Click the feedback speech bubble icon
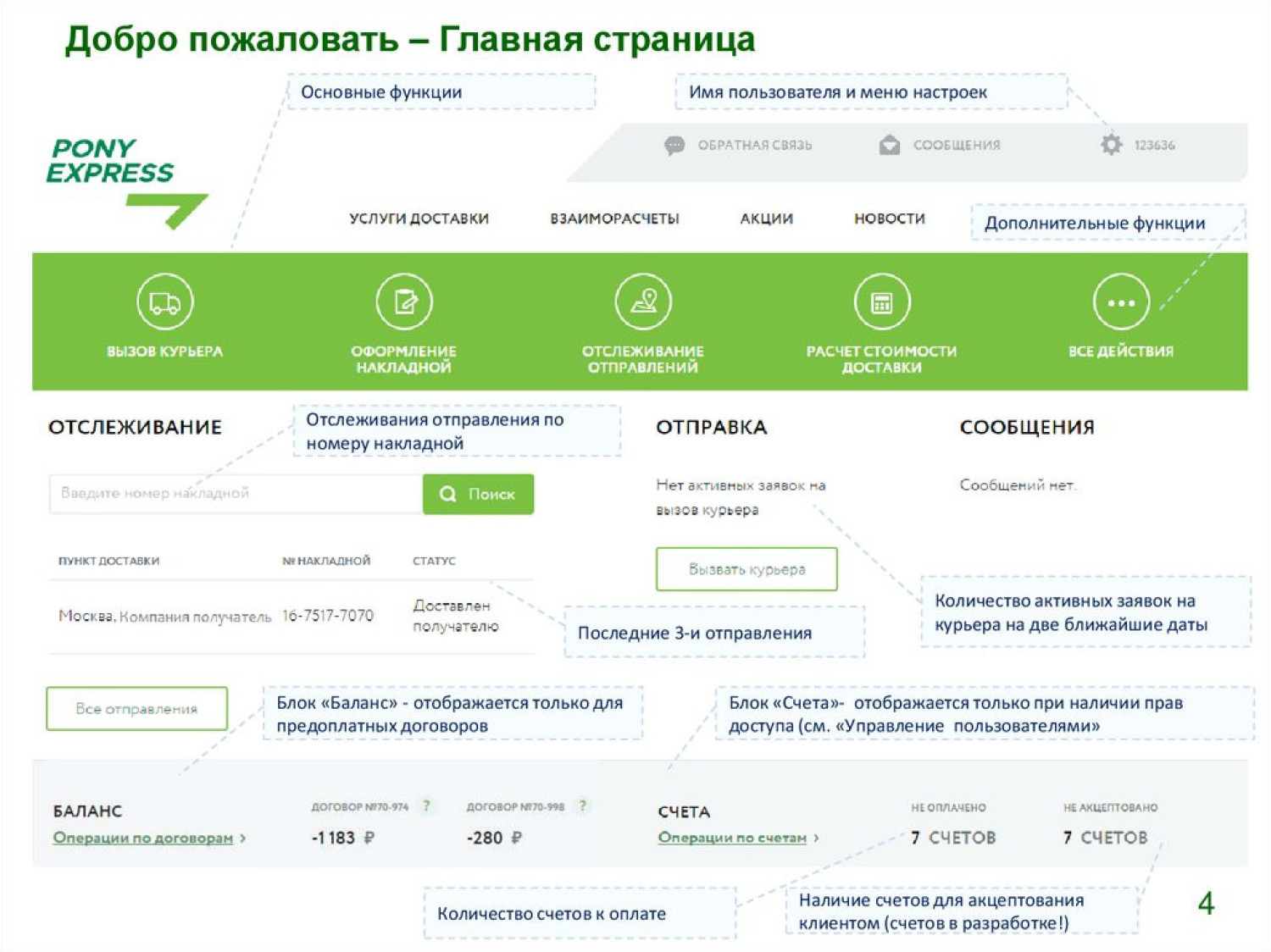This screenshot has width=1271, height=952. [674, 146]
